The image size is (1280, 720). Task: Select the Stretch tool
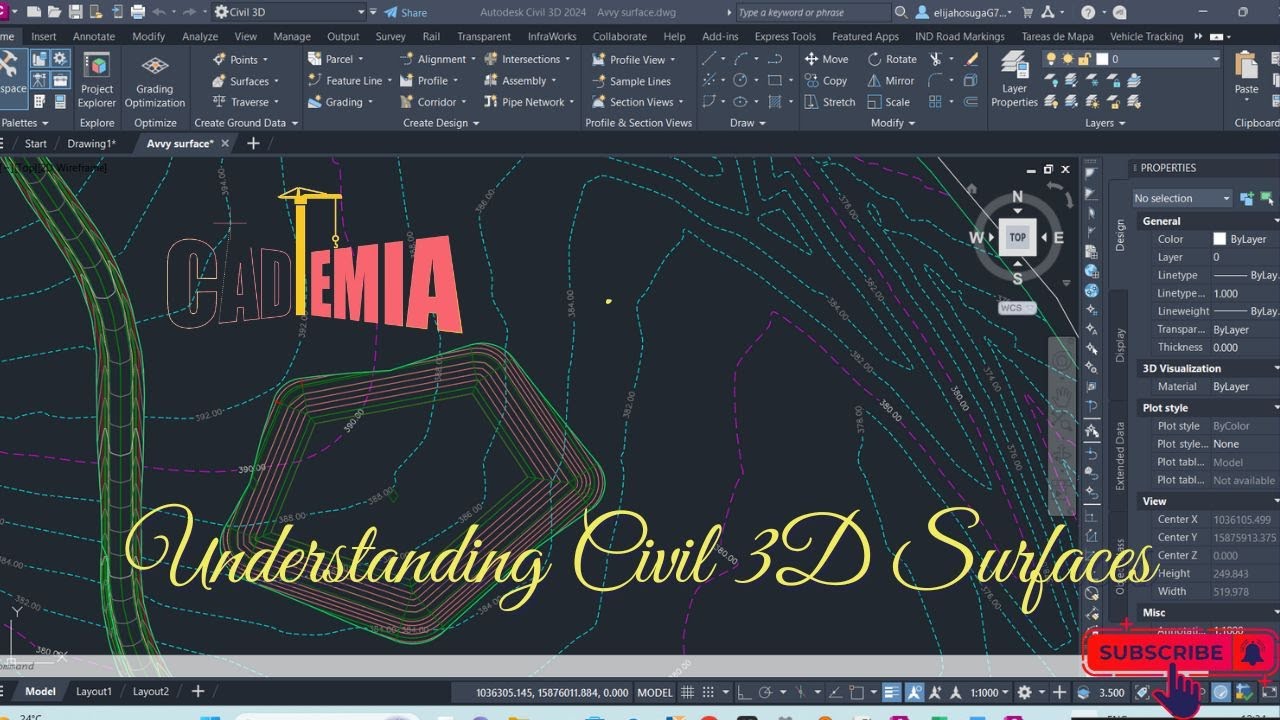point(830,102)
